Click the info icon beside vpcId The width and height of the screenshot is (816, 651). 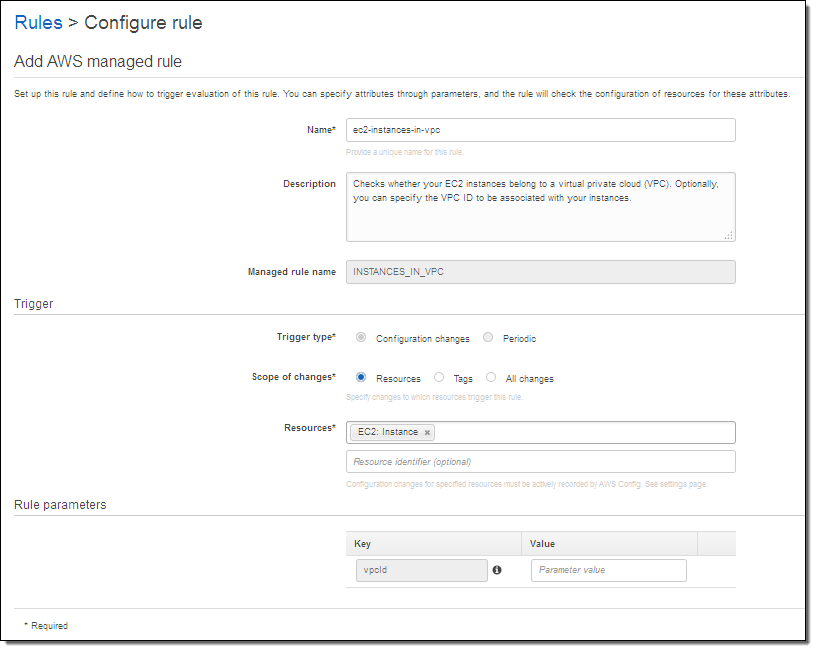coord(497,570)
